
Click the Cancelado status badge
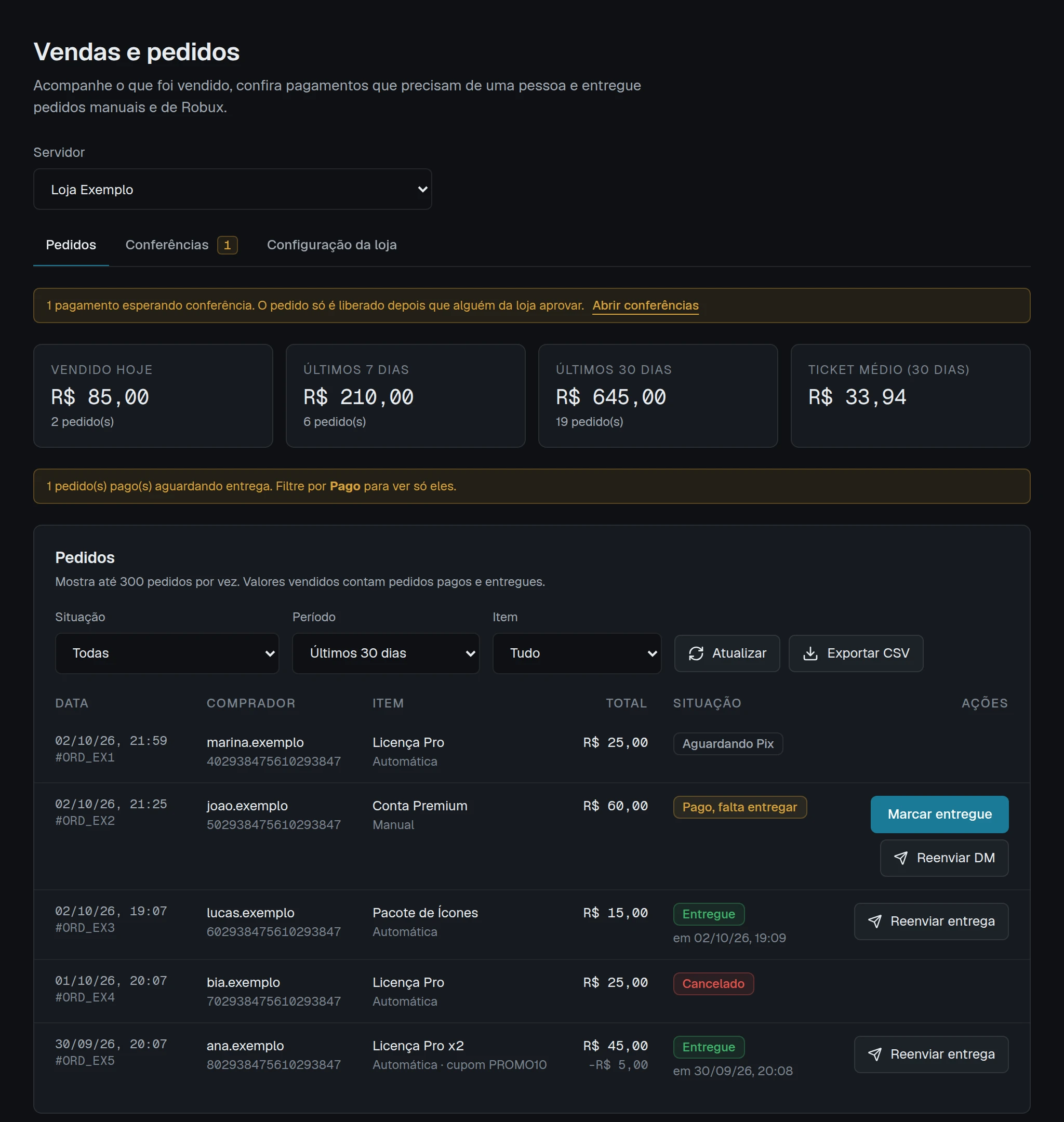coord(713,984)
